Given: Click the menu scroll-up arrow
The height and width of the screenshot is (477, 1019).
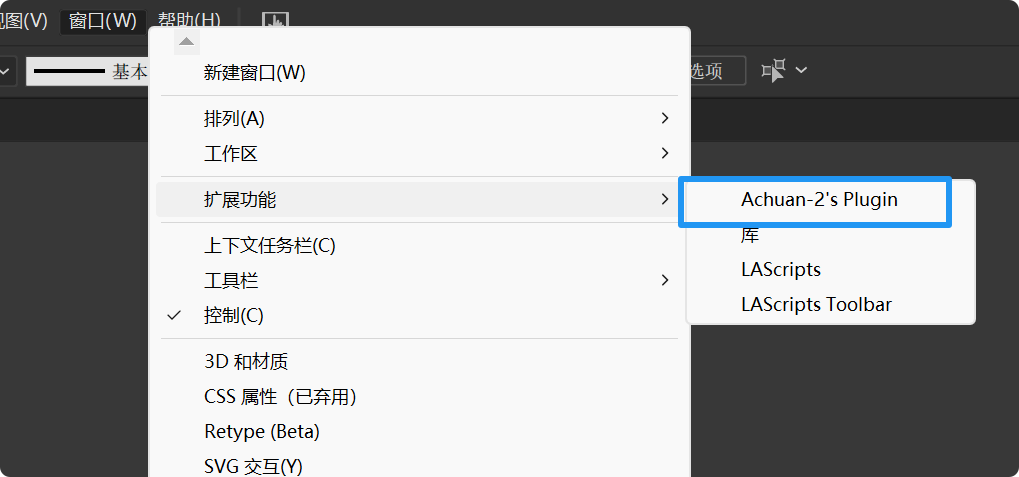Looking at the screenshot, I should click(187, 41).
